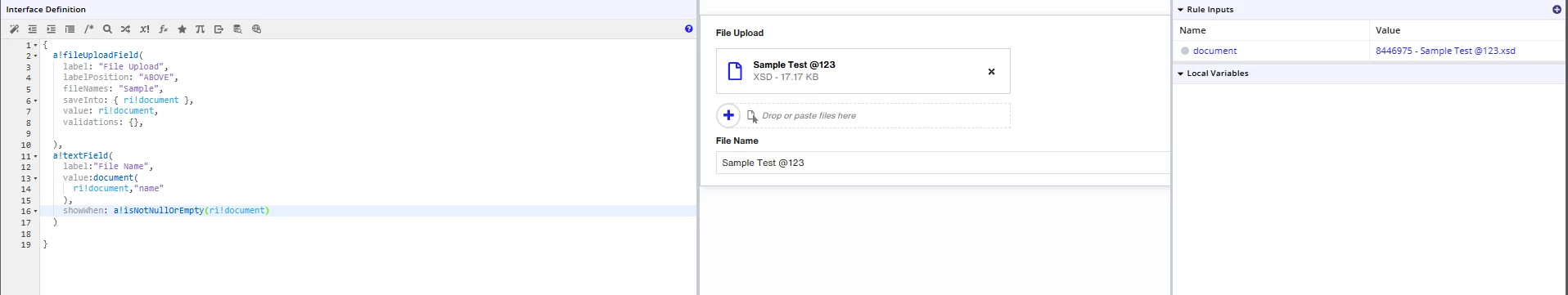Collapse the Local Variables section
The height and width of the screenshot is (295, 1568).
click(x=1181, y=74)
